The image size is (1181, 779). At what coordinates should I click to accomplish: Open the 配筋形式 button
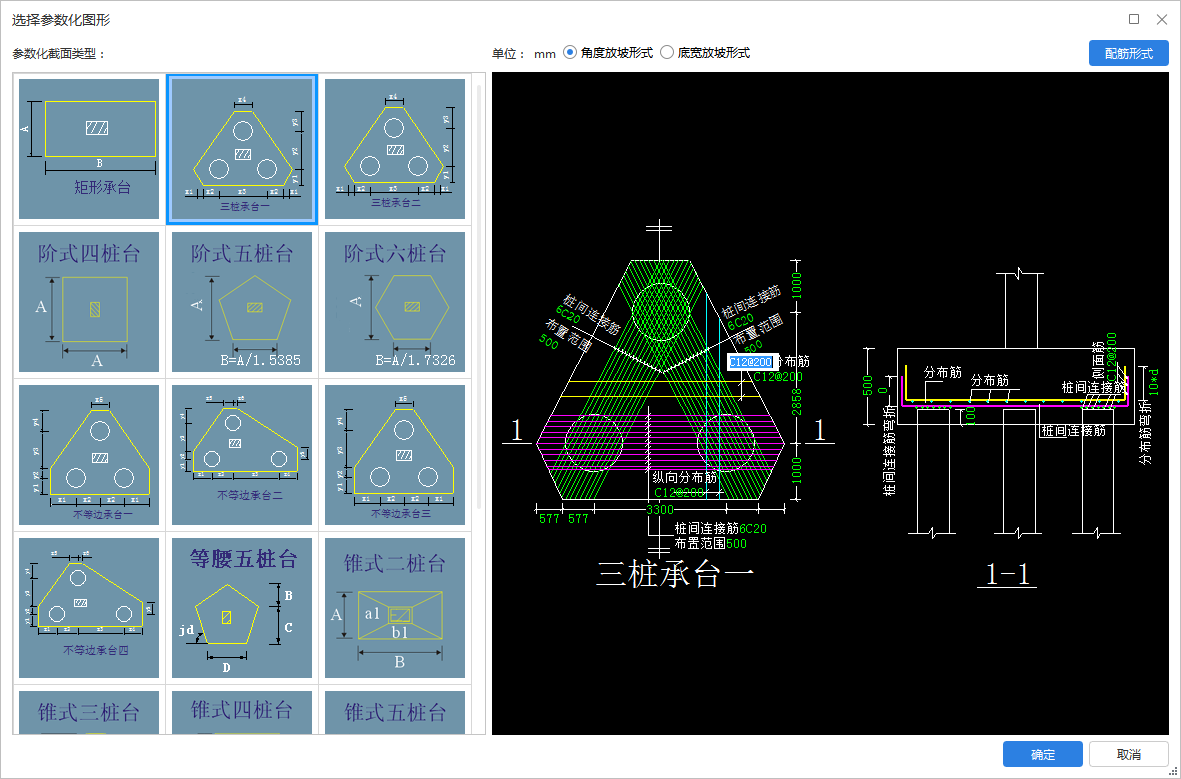1128,53
